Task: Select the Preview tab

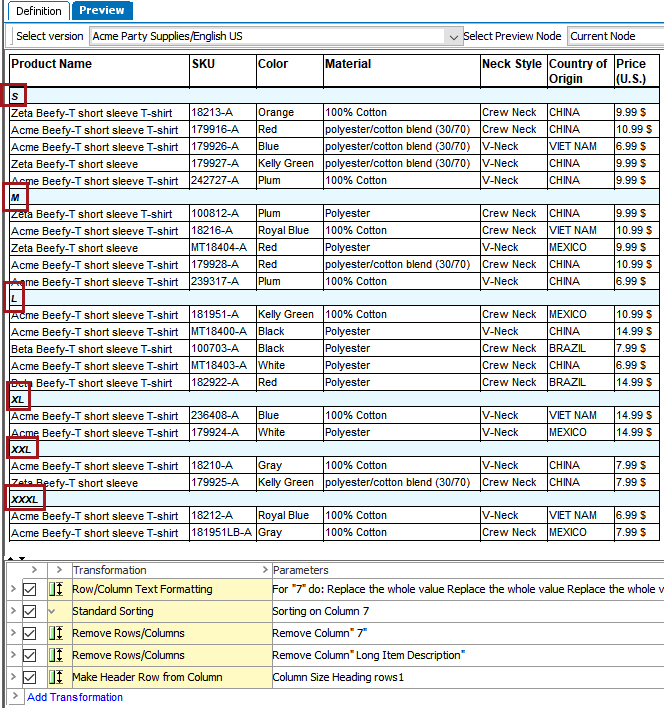Action: click(102, 11)
